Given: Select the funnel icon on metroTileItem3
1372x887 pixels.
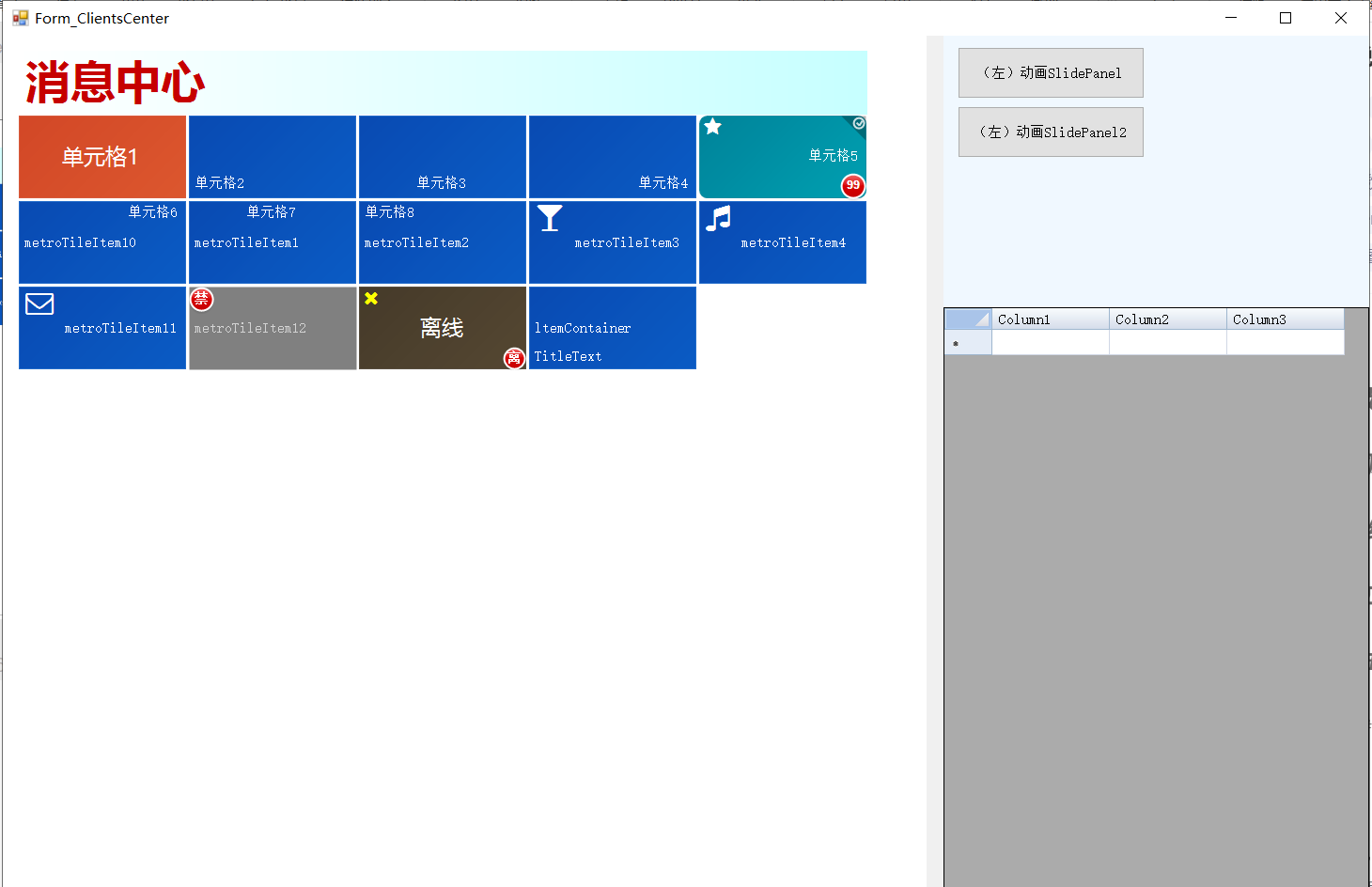Looking at the screenshot, I should pyautogui.click(x=550, y=217).
